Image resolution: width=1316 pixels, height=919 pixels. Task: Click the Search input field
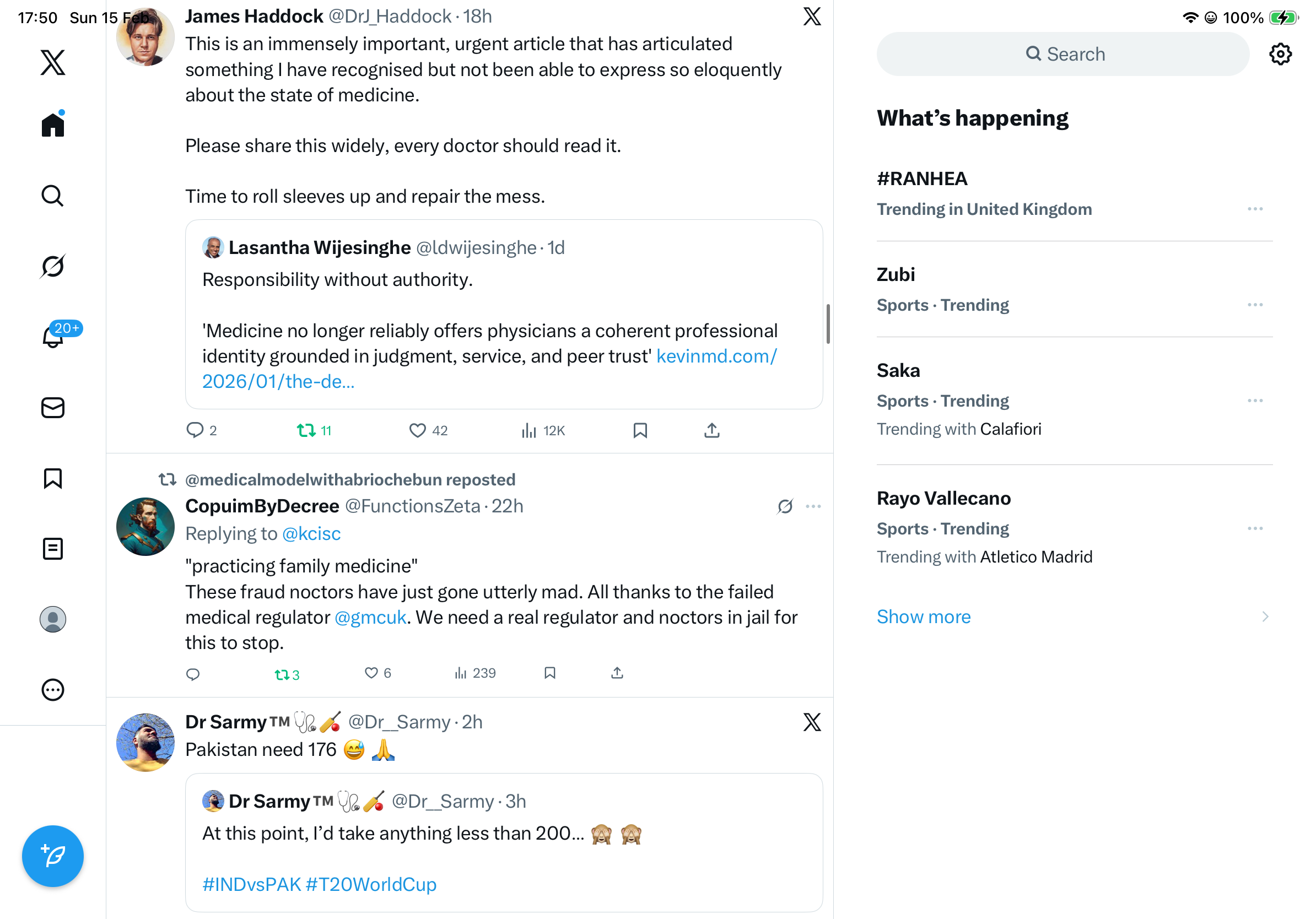1063,55
